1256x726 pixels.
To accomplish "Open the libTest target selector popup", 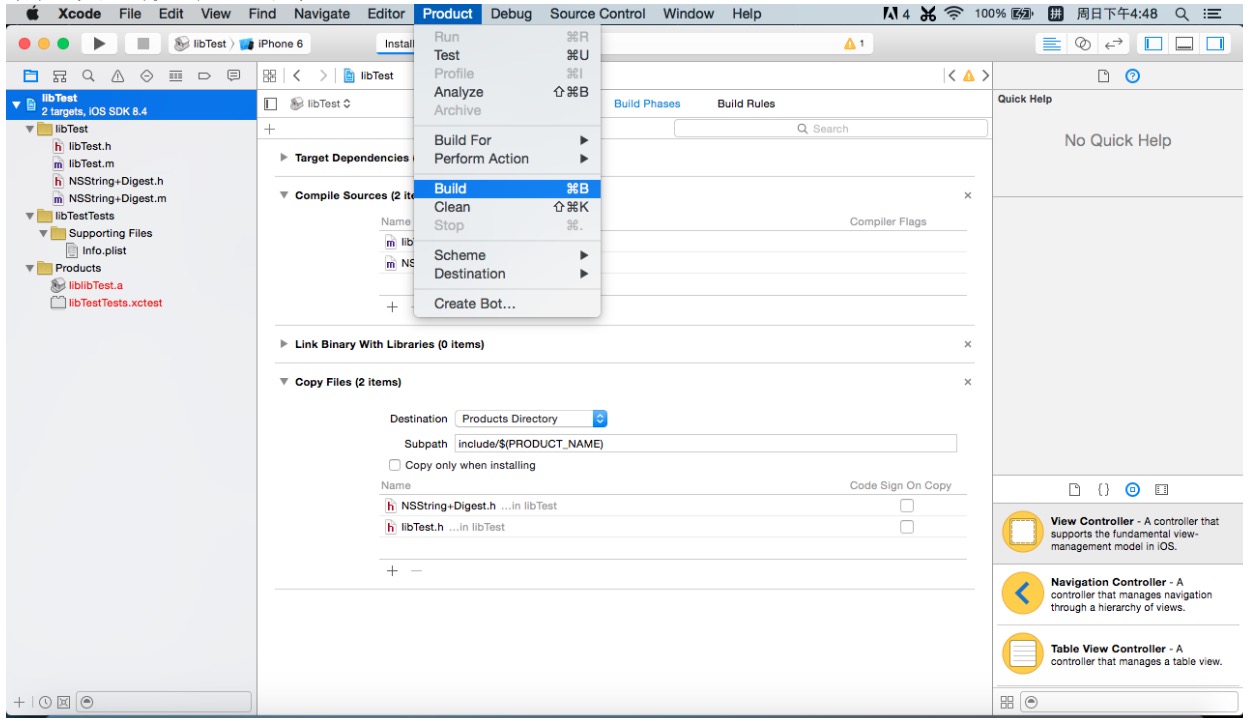I will click(x=321, y=104).
